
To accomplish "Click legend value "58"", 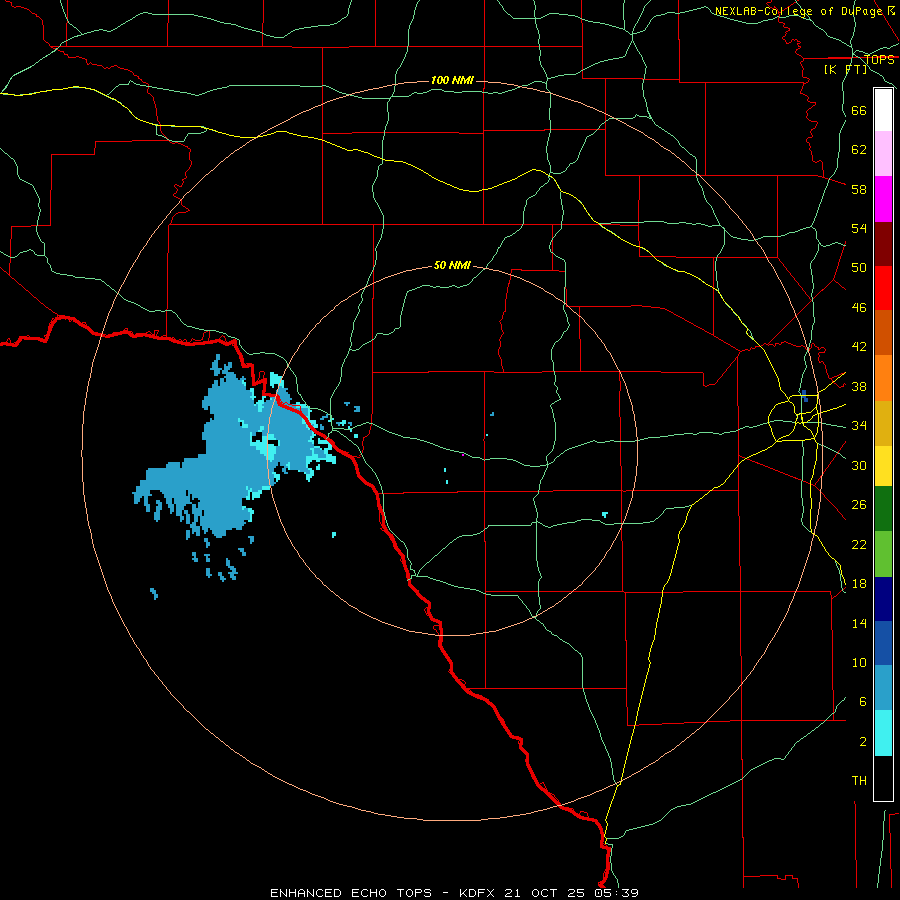I will click(x=859, y=189).
